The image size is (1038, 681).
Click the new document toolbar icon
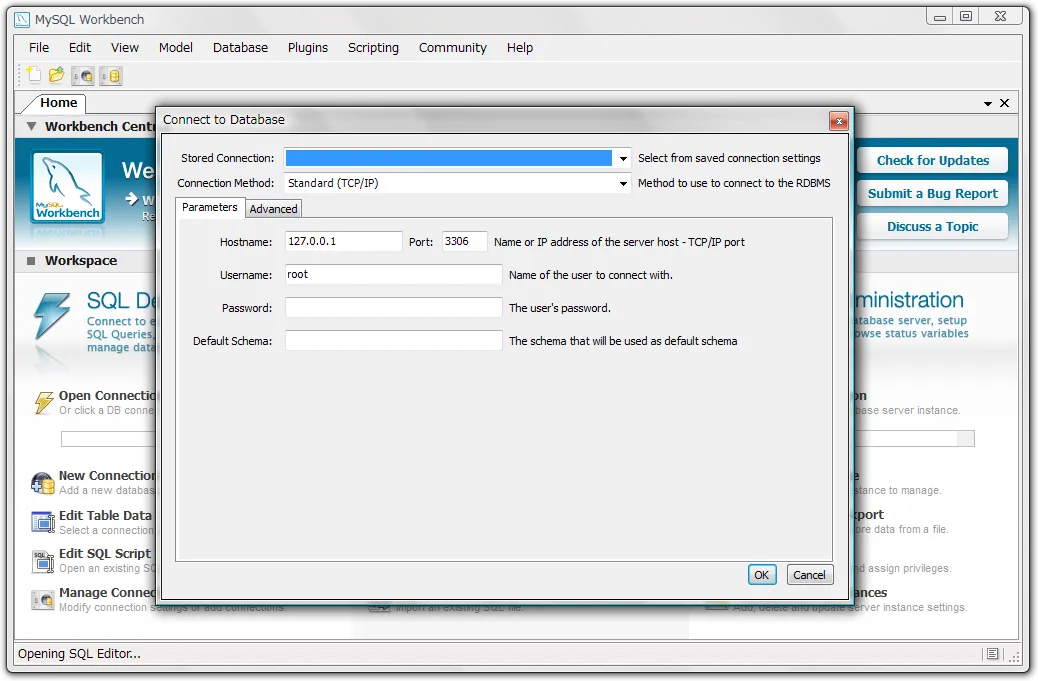[x=34, y=75]
